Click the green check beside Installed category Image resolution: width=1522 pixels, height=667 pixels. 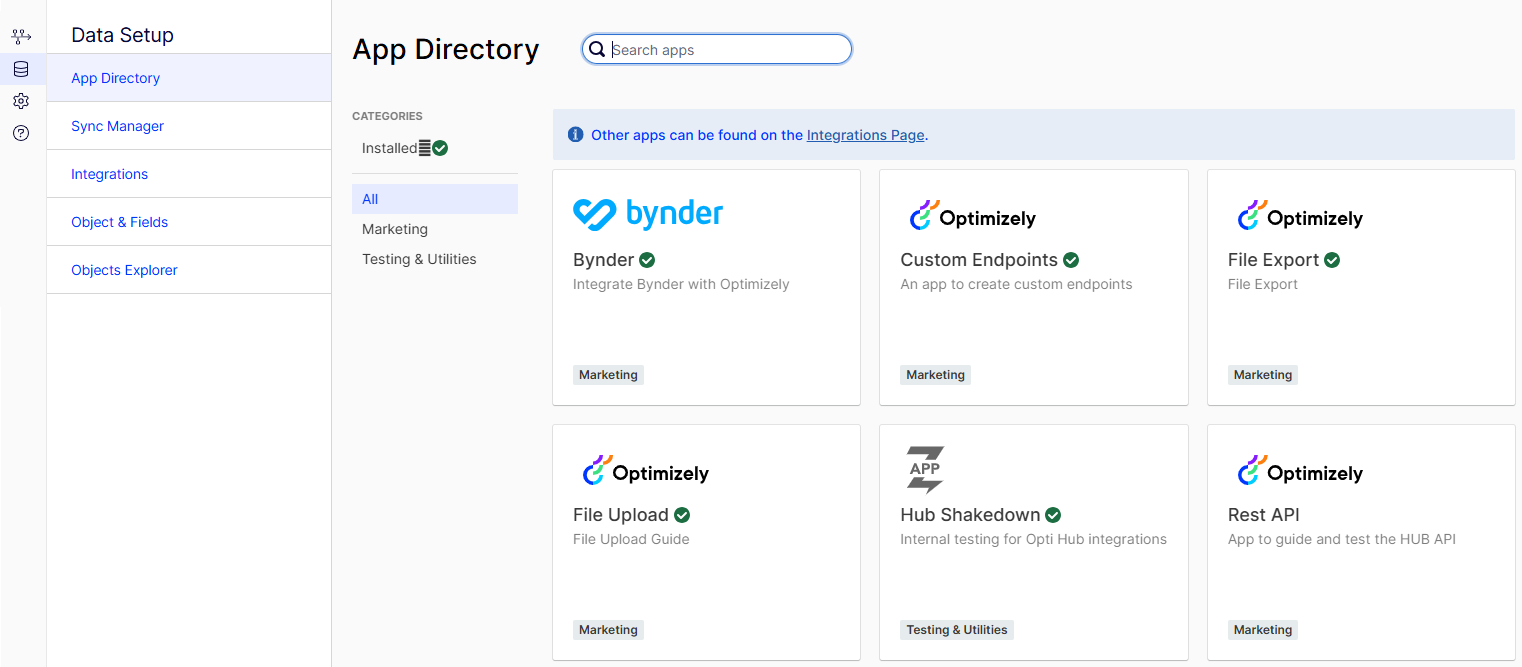point(440,148)
